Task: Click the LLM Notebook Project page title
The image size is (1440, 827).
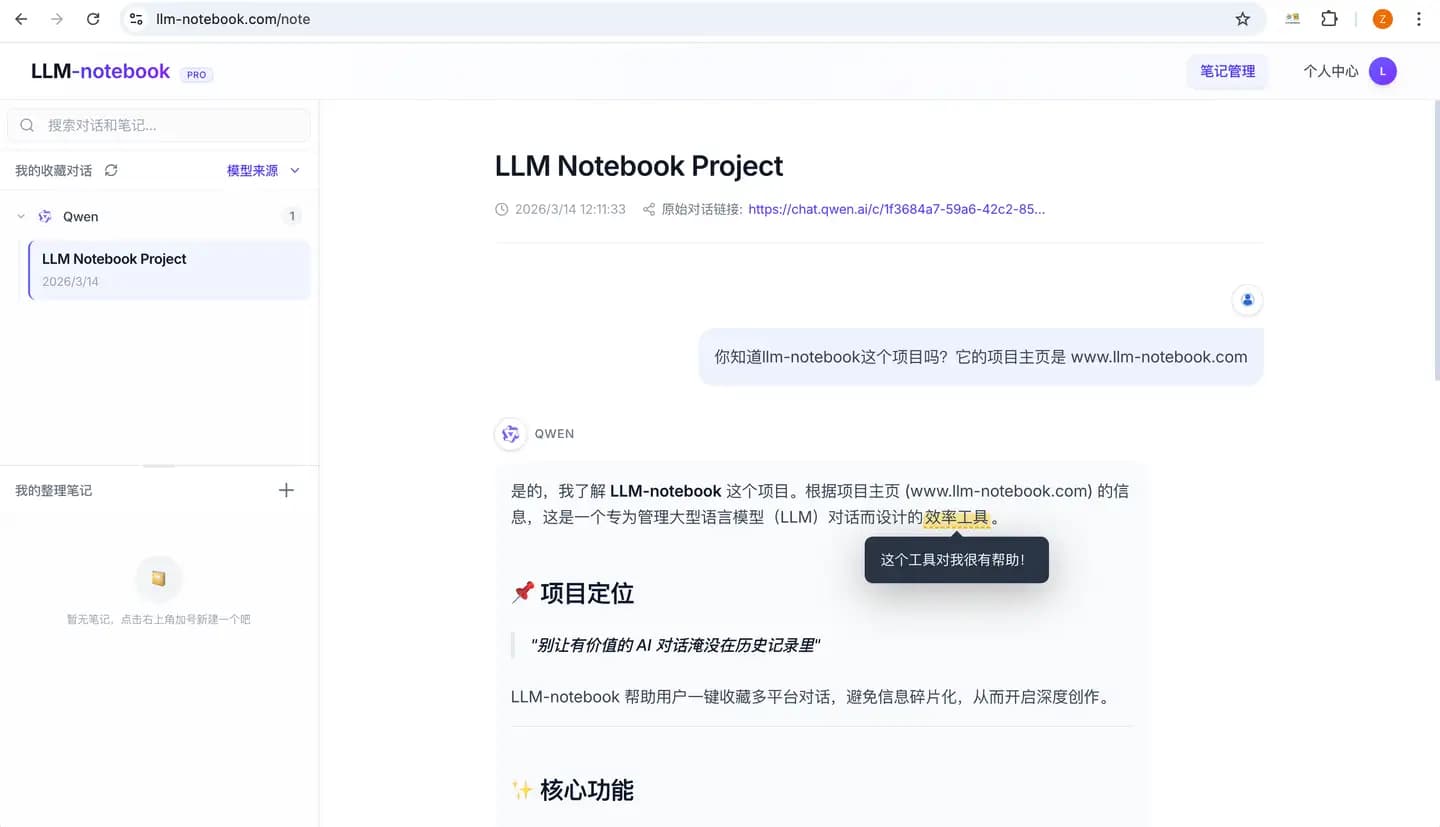Action: point(639,166)
